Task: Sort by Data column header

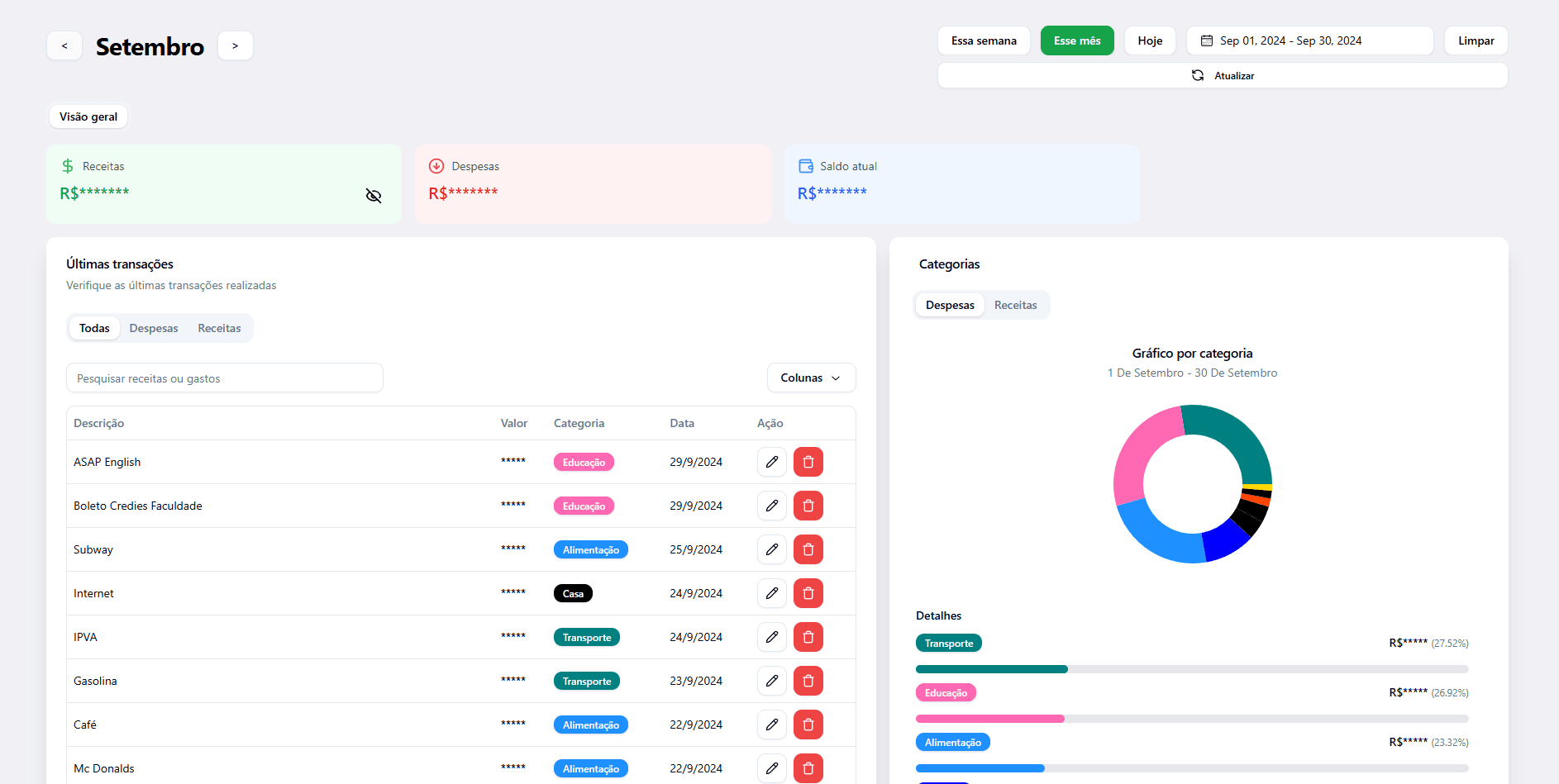Action: pyautogui.click(x=682, y=423)
